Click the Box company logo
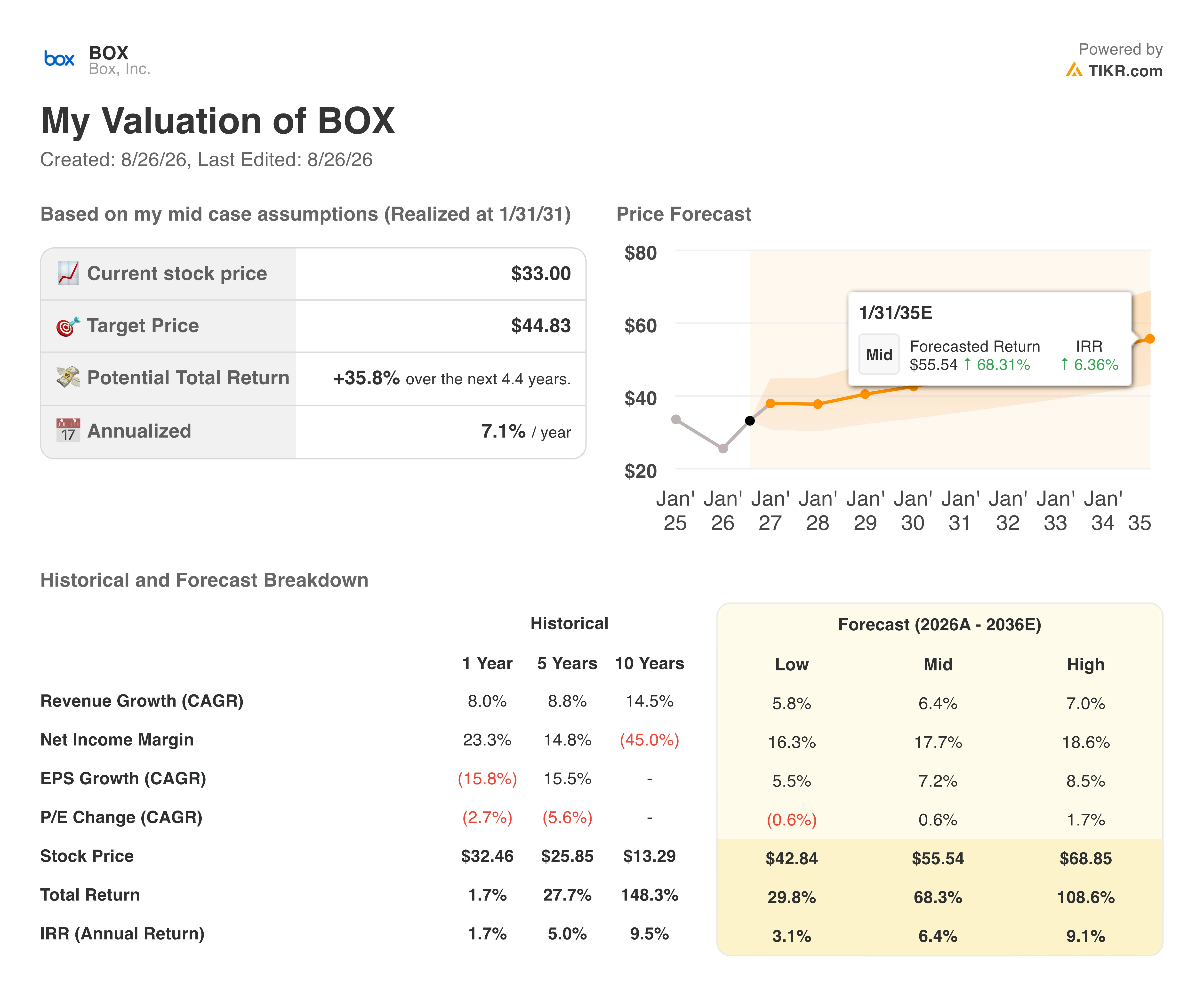The image size is (1204, 981). tap(59, 59)
